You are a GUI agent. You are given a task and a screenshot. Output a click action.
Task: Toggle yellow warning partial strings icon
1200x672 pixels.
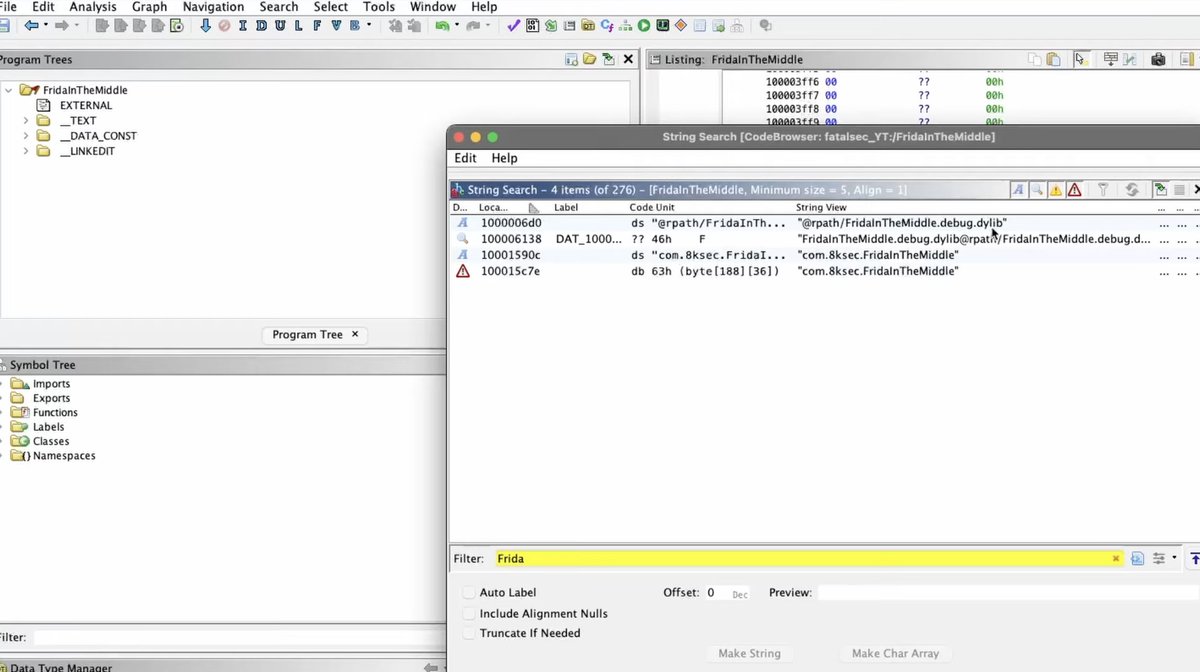click(x=1056, y=190)
